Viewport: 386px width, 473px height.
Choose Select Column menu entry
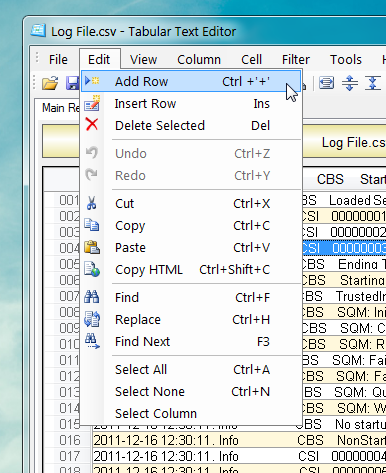click(191, 414)
